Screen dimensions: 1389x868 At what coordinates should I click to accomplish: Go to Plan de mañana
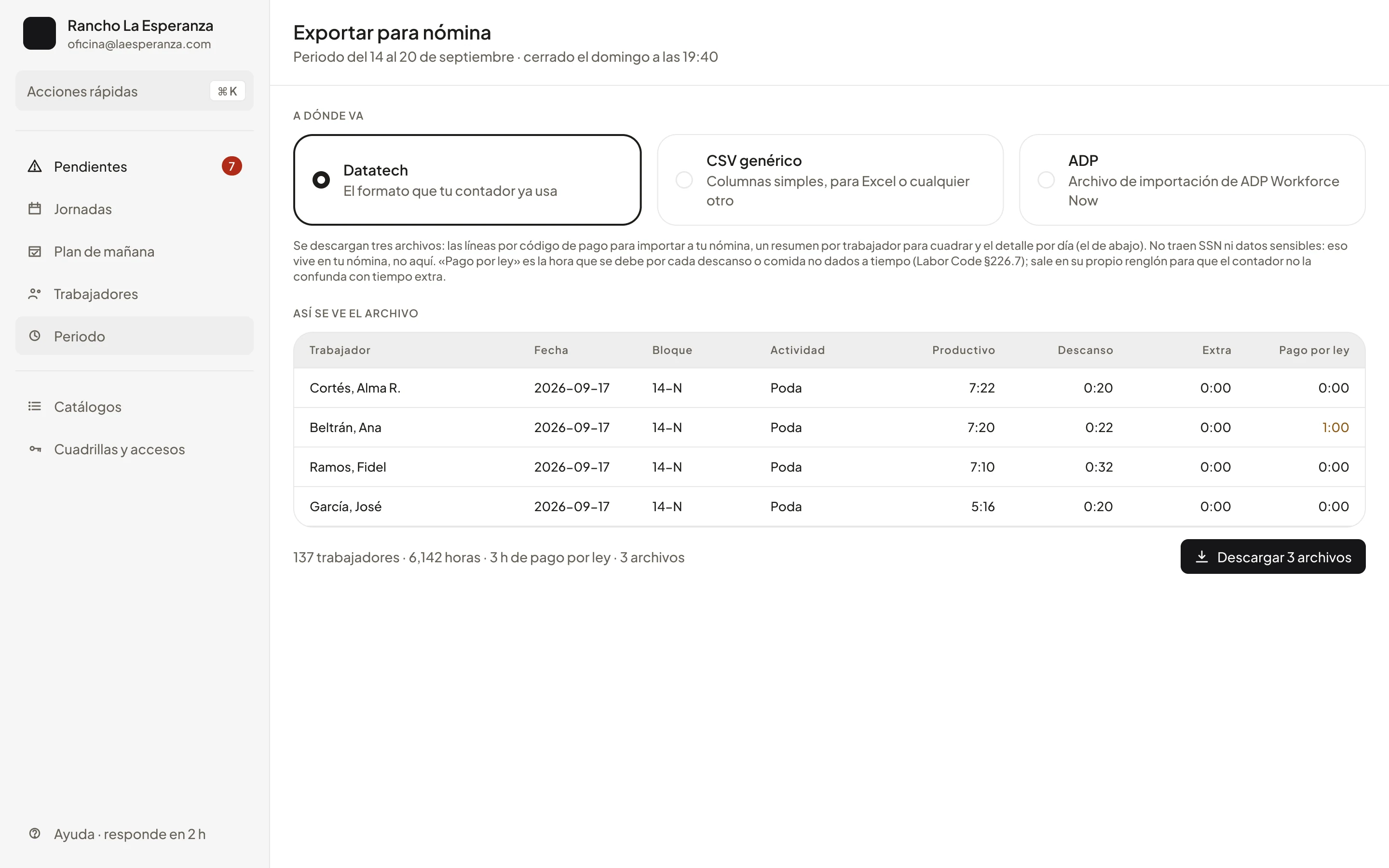134,251
